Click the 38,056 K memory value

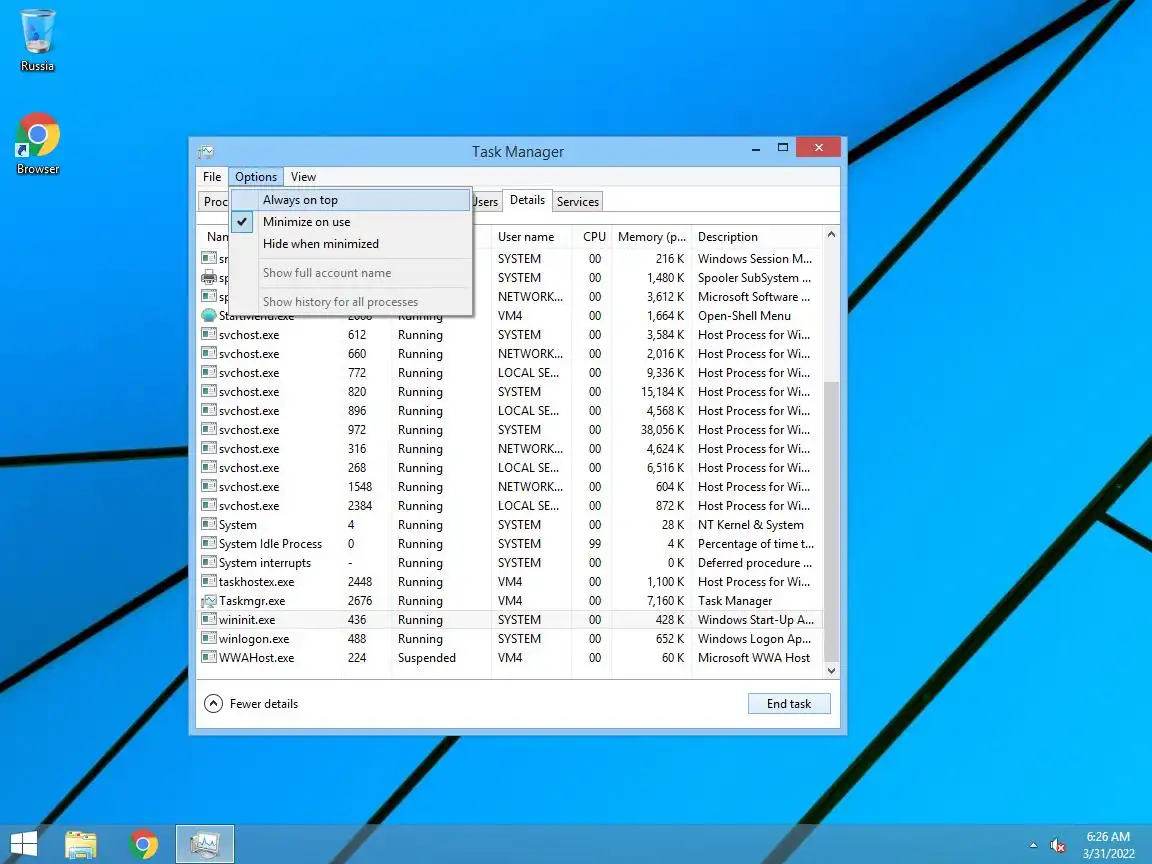(662, 430)
